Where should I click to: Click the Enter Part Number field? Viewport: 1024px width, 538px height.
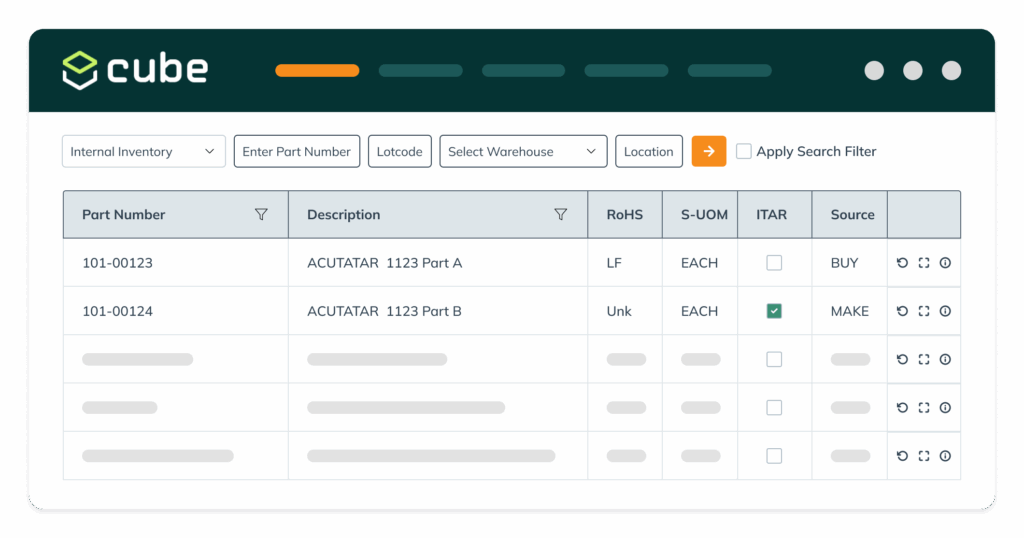coord(296,152)
